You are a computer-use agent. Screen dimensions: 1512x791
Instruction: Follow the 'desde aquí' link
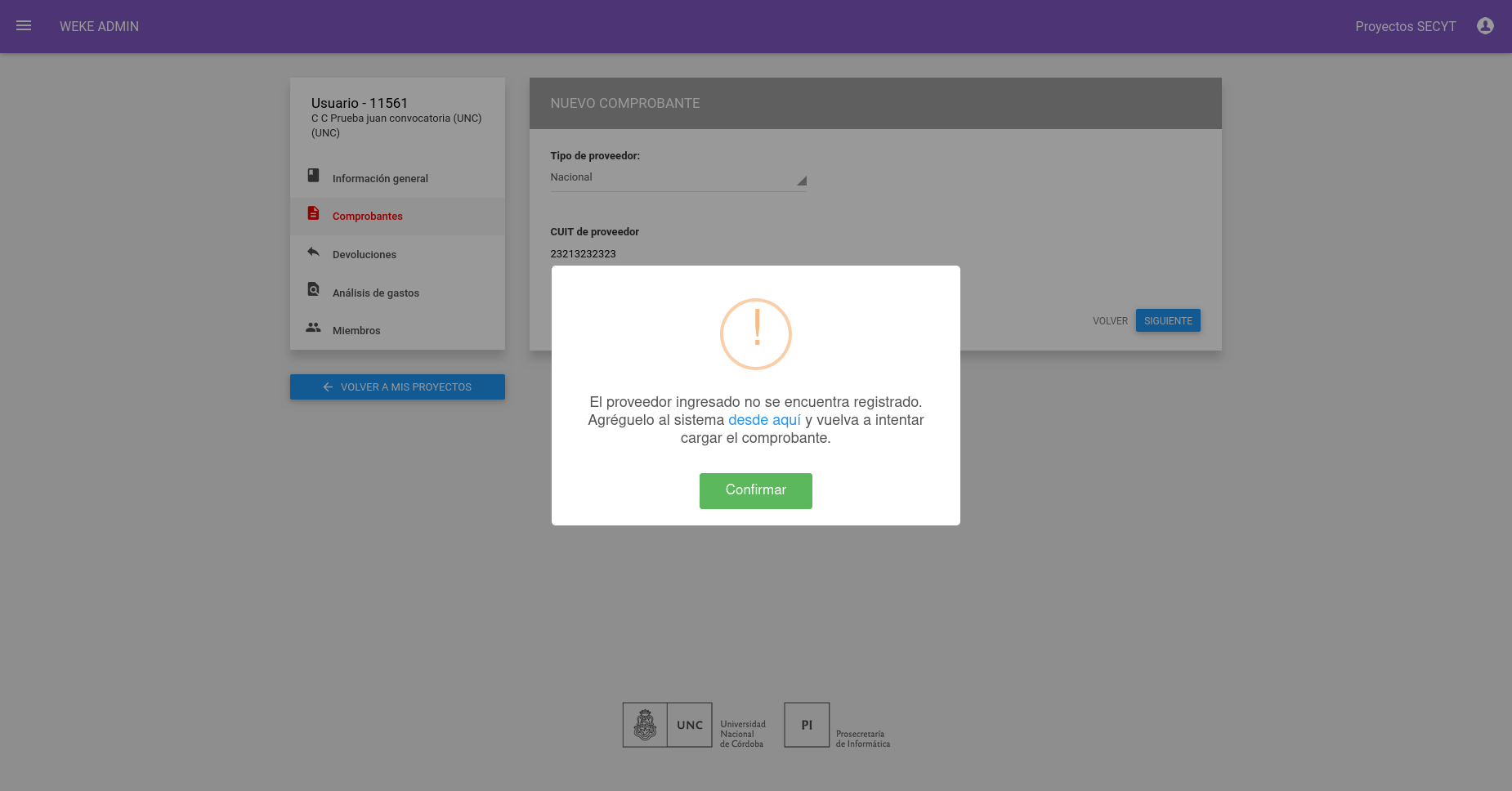(x=764, y=420)
